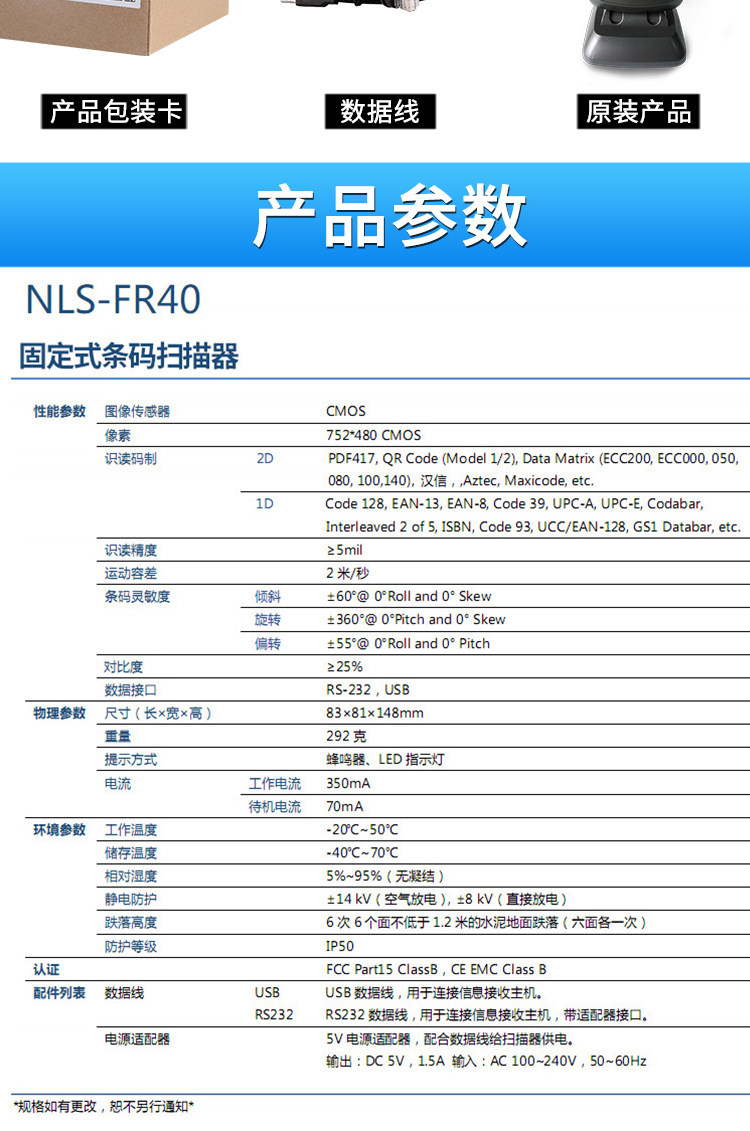Click the 固定式条码扫描器 subtitle

pos(129,356)
